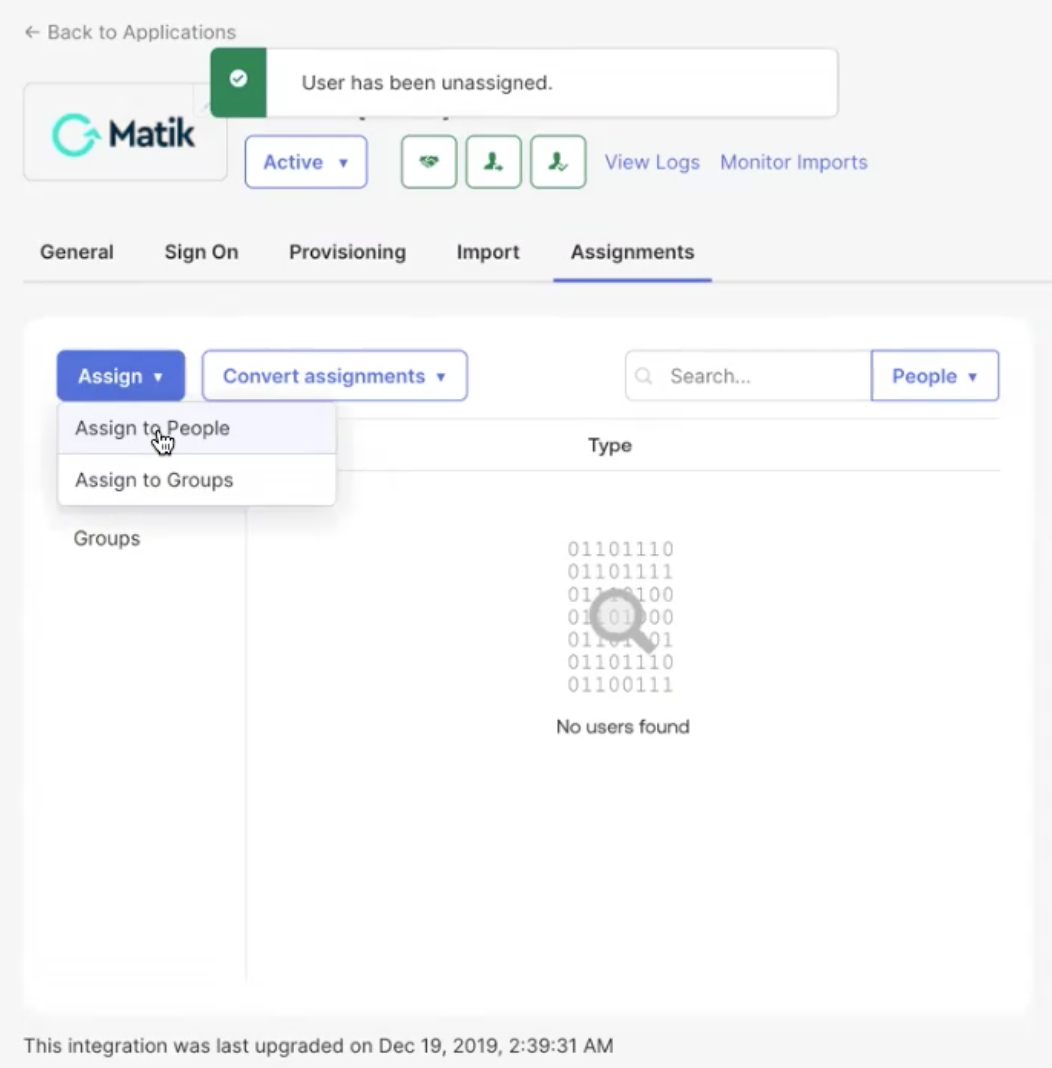Switch to the General tab
The image size is (1052, 1068).
[x=77, y=252]
